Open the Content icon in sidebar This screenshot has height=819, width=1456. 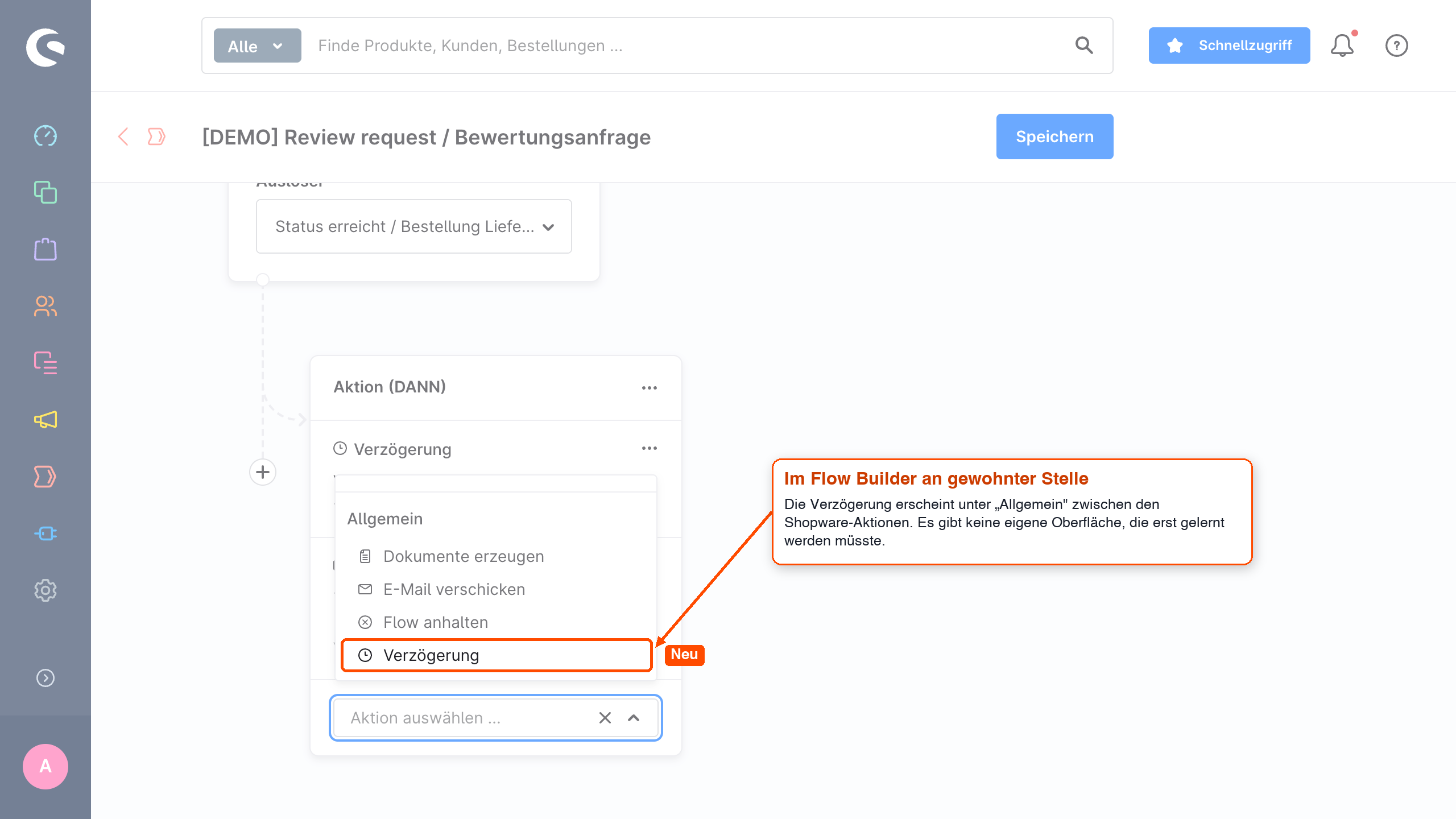45,363
